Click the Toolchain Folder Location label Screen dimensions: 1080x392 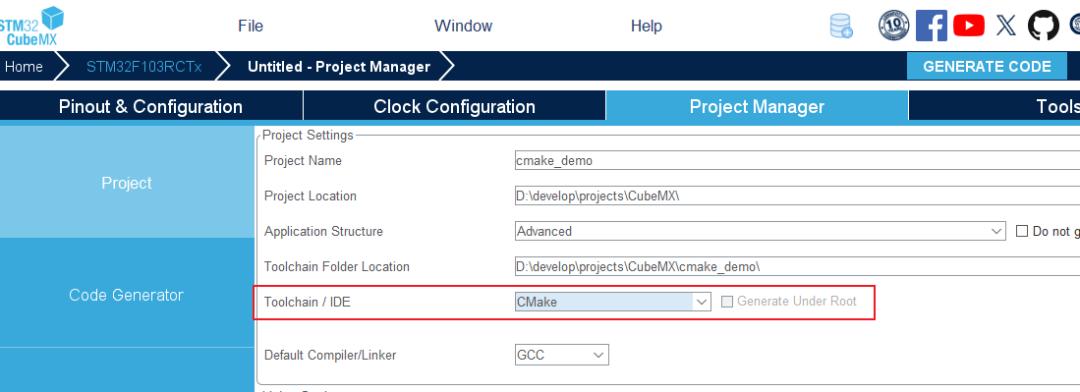[x=337, y=267]
